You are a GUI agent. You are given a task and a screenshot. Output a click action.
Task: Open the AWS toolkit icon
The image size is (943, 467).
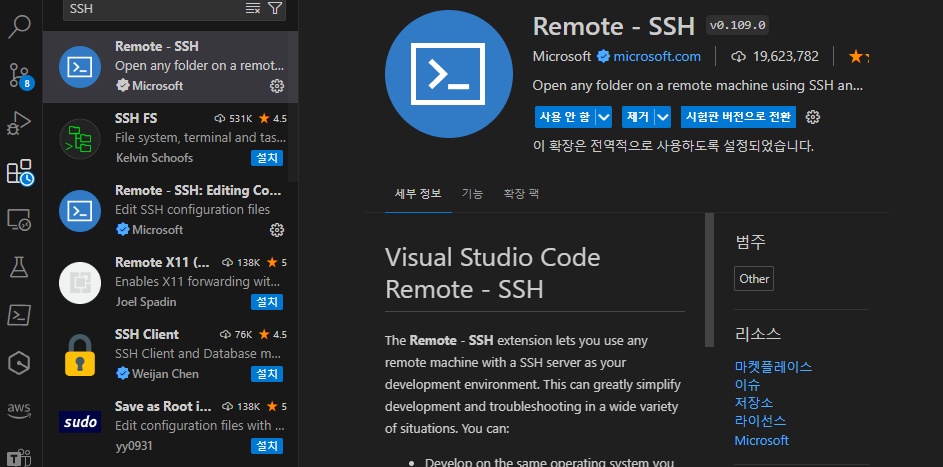(x=19, y=411)
